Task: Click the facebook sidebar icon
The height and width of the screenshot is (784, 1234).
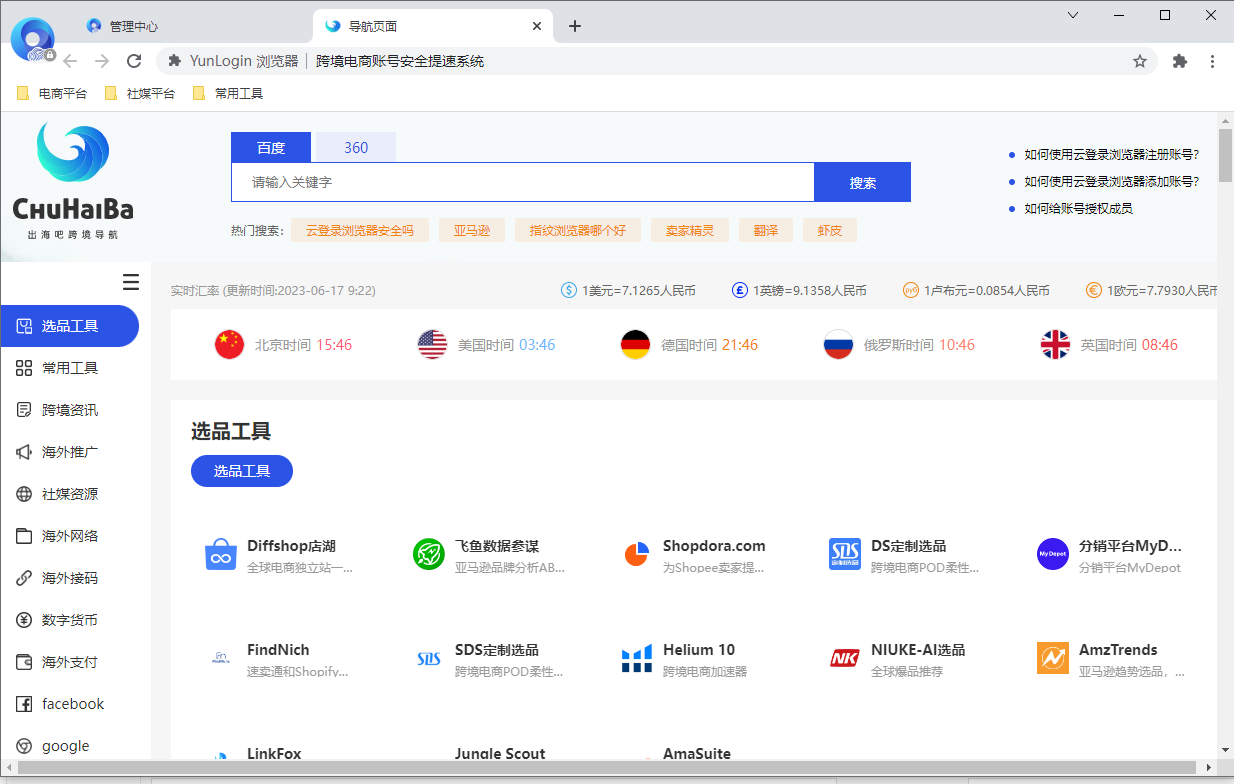Action: point(22,703)
